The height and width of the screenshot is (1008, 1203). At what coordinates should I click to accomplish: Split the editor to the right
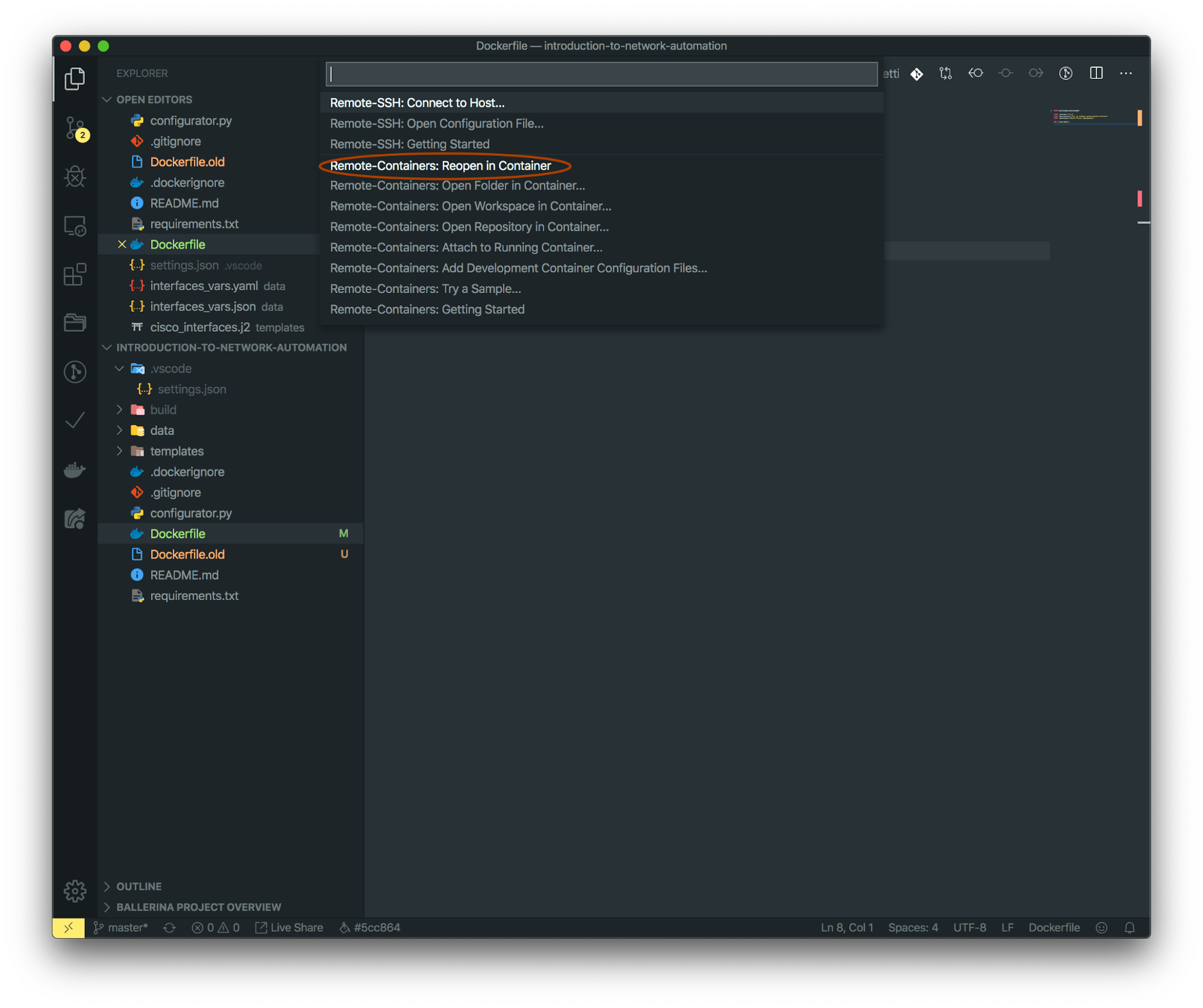pyautogui.click(x=1096, y=73)
